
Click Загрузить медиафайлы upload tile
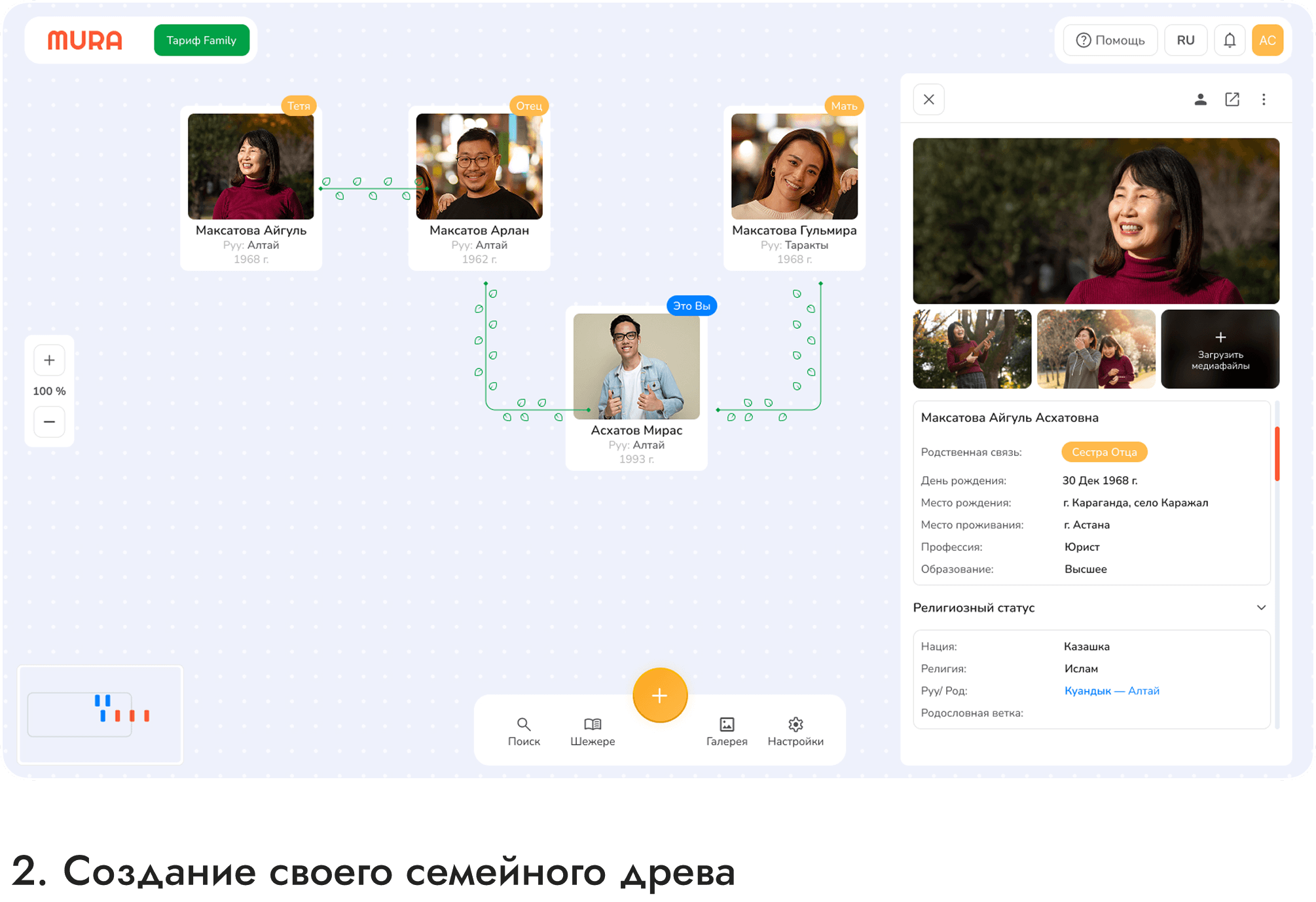(x=1220, y=349)
